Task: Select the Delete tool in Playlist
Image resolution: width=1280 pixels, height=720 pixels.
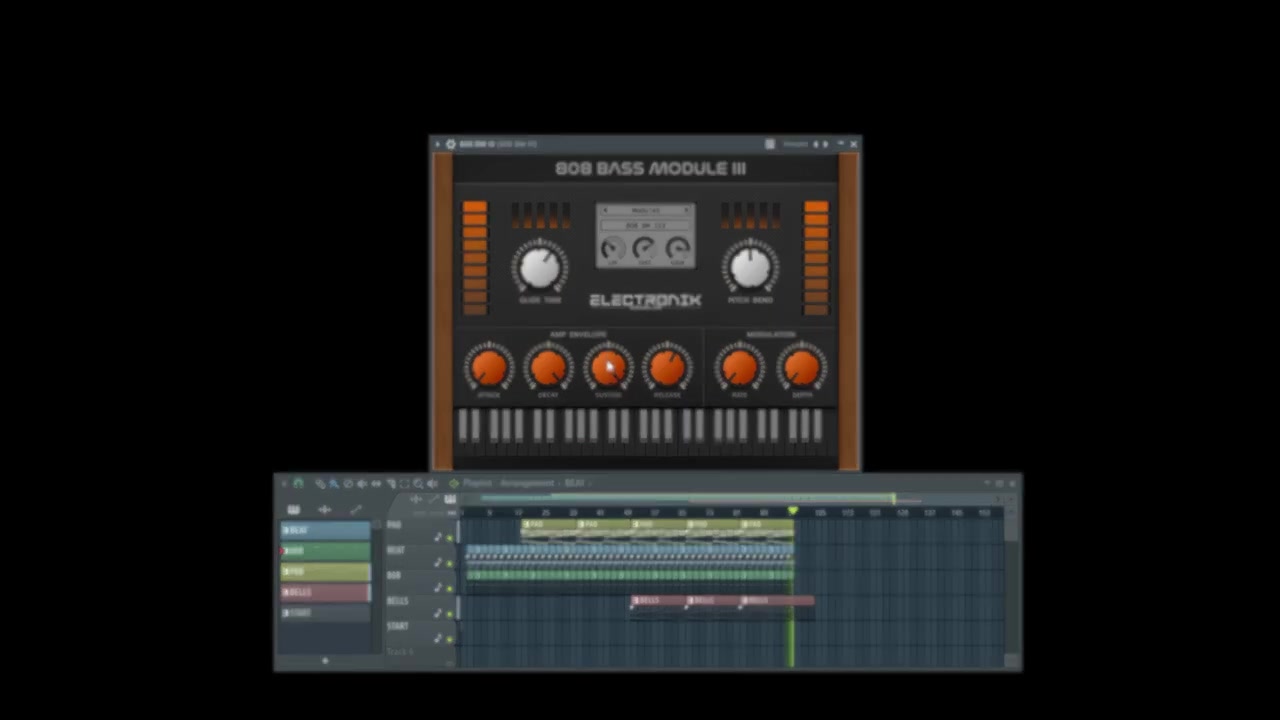Action: click(348, 484)
